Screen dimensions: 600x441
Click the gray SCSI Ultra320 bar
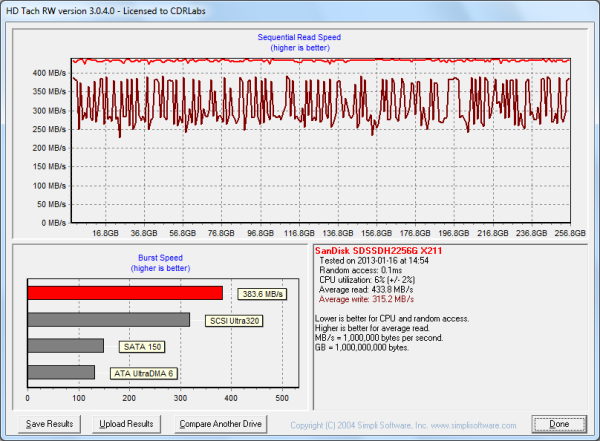(x=108, y=320)
